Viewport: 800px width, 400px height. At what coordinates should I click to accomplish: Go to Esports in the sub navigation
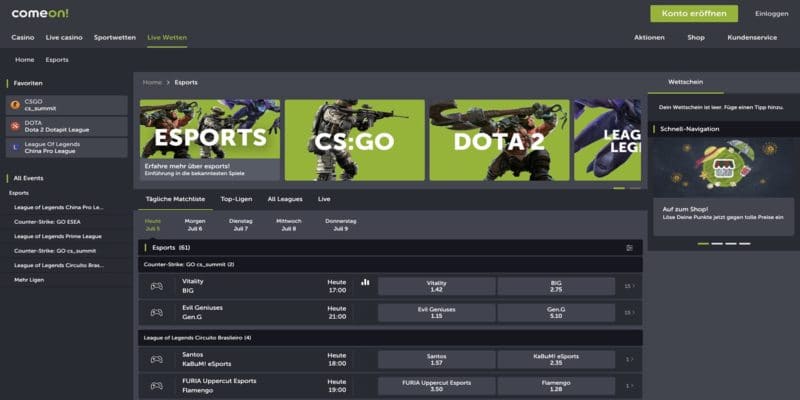[57, 60]
